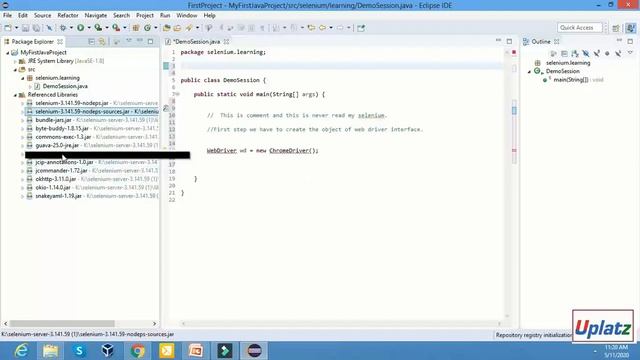
Task: Click the Open Type folder icon
Action: (x=167, y=28)
